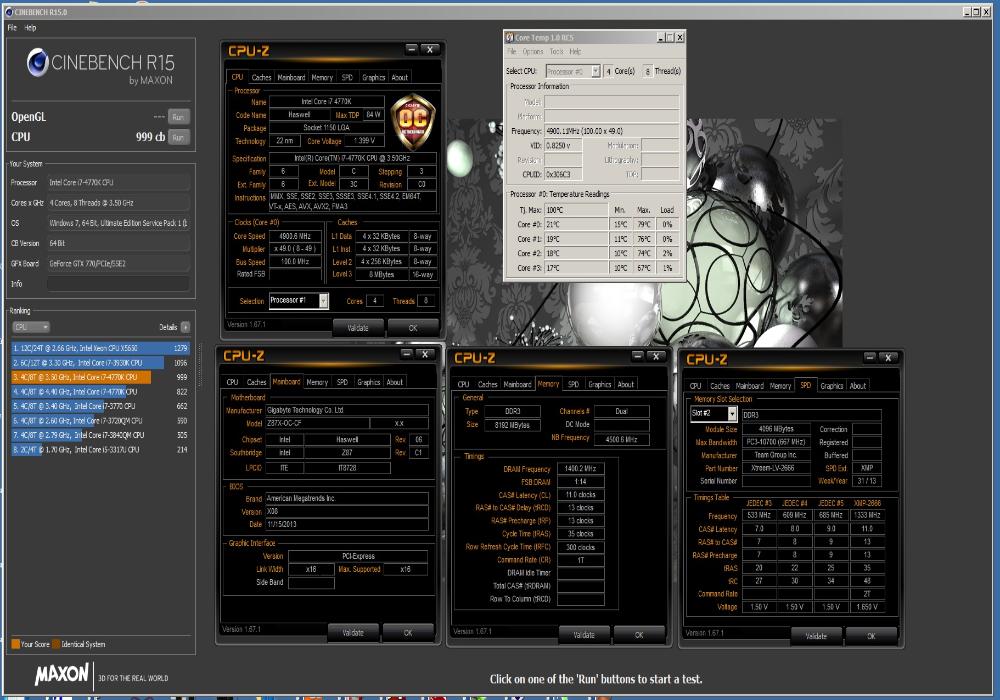Switch to About tab in CPU-Z Memory window
The image size is (1000, 700).
pyautogui.click(x=626, y=384)
